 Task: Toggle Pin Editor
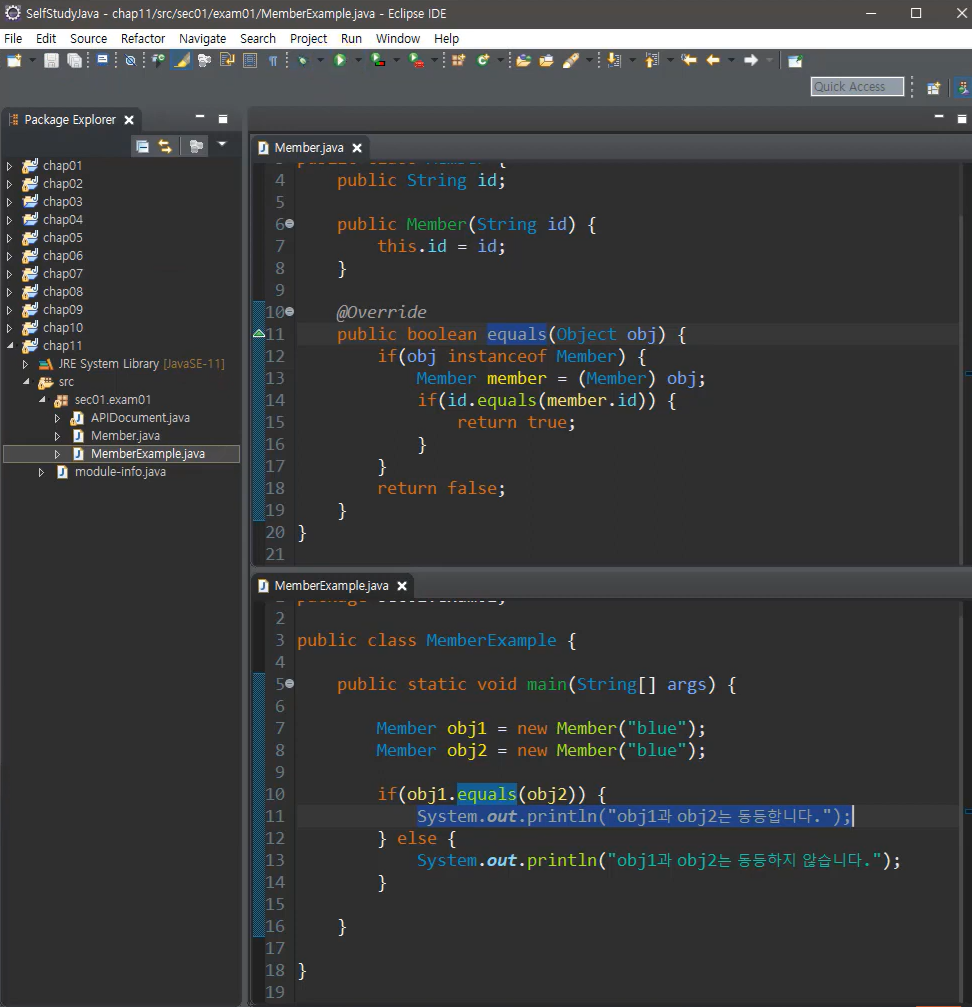795,60
